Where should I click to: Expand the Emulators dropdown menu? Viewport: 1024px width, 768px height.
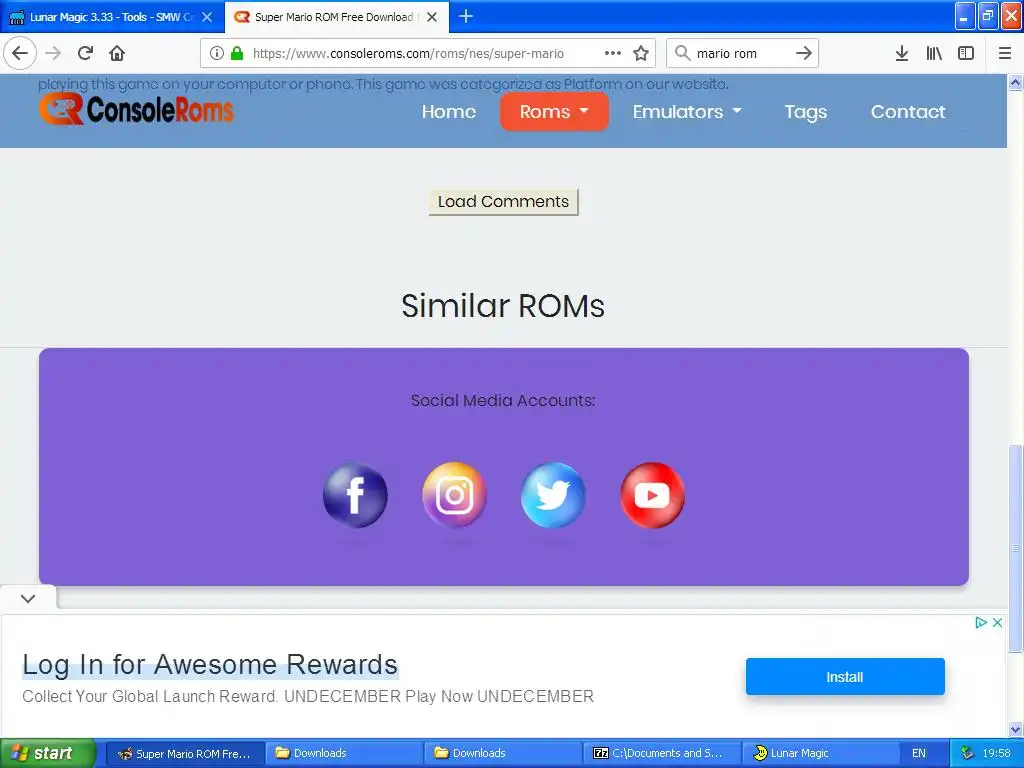click(687, 112)
